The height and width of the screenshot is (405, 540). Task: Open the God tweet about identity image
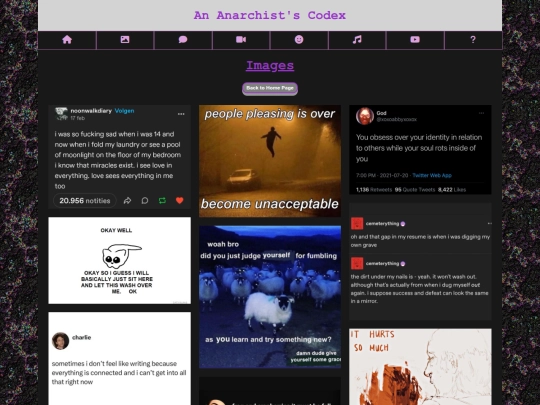[420, 149]
